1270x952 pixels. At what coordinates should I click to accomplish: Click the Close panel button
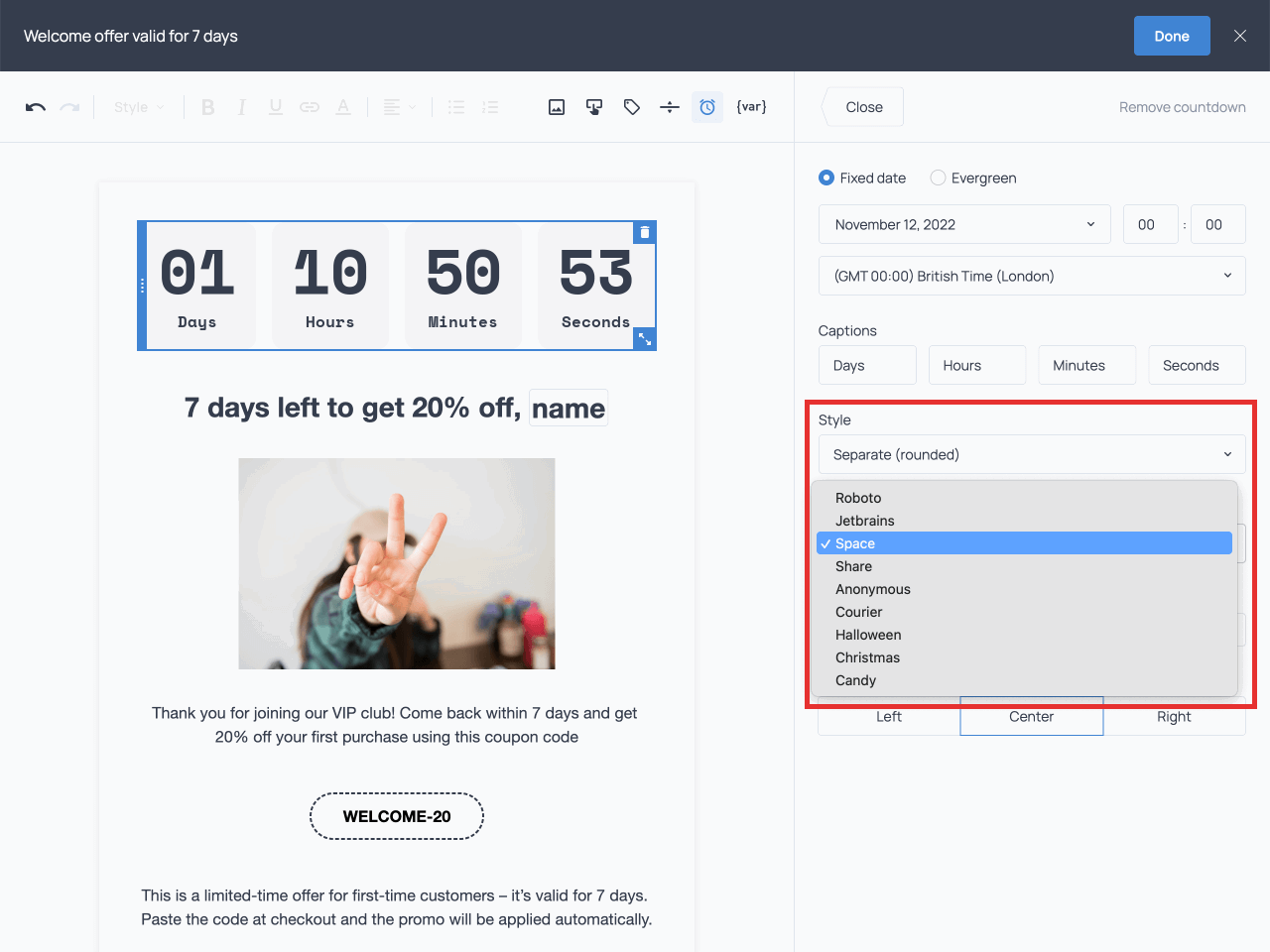click(863, 107)
